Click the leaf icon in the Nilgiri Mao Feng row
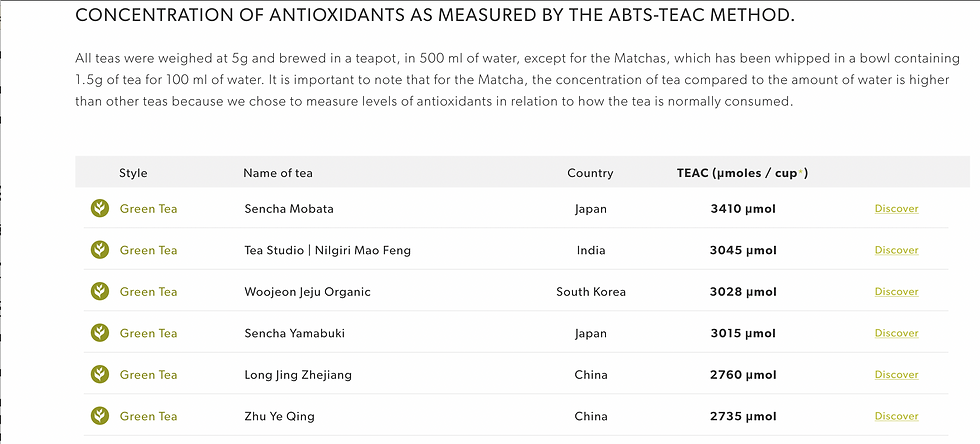 point(100,250)
